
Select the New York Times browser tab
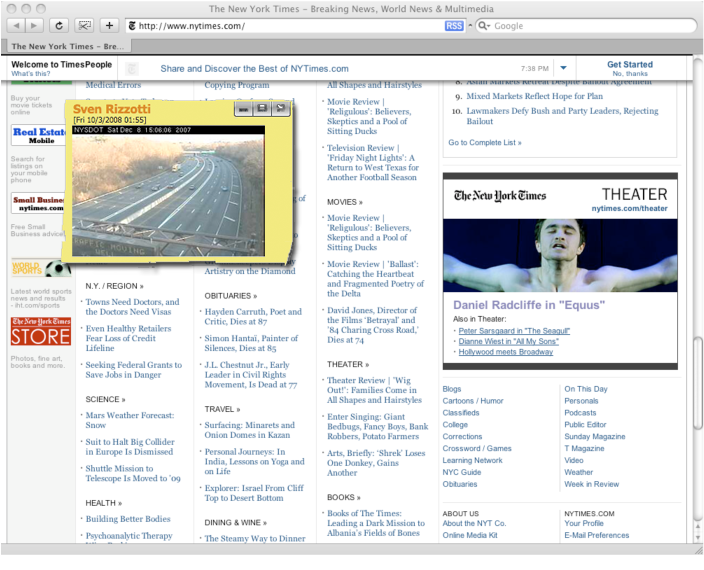click(68, 46)
